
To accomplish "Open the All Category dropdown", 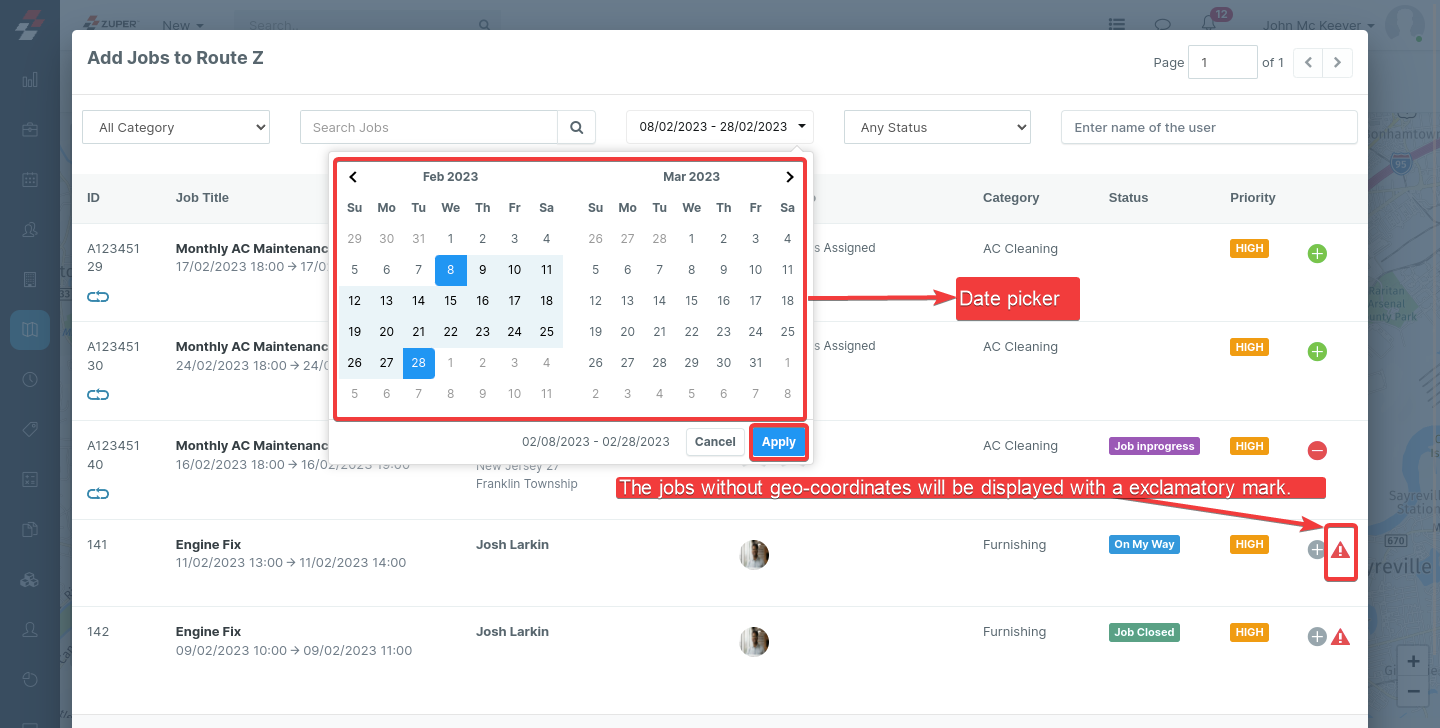I will (x=176, y=127).
